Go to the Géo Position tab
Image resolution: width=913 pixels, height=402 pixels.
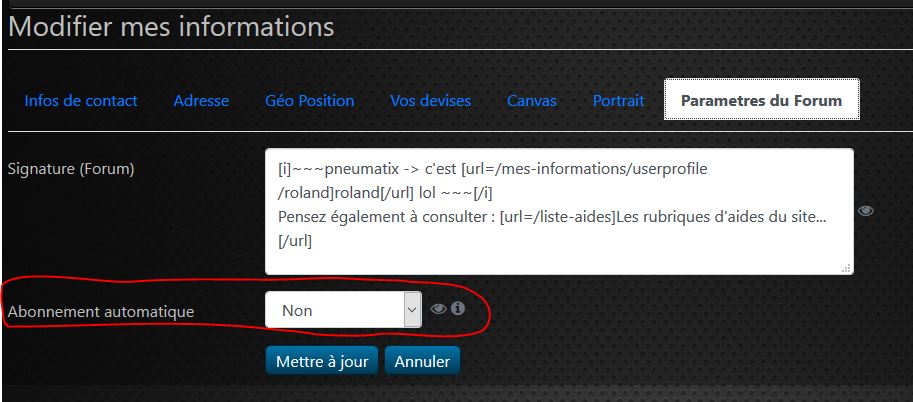(310, 100)
